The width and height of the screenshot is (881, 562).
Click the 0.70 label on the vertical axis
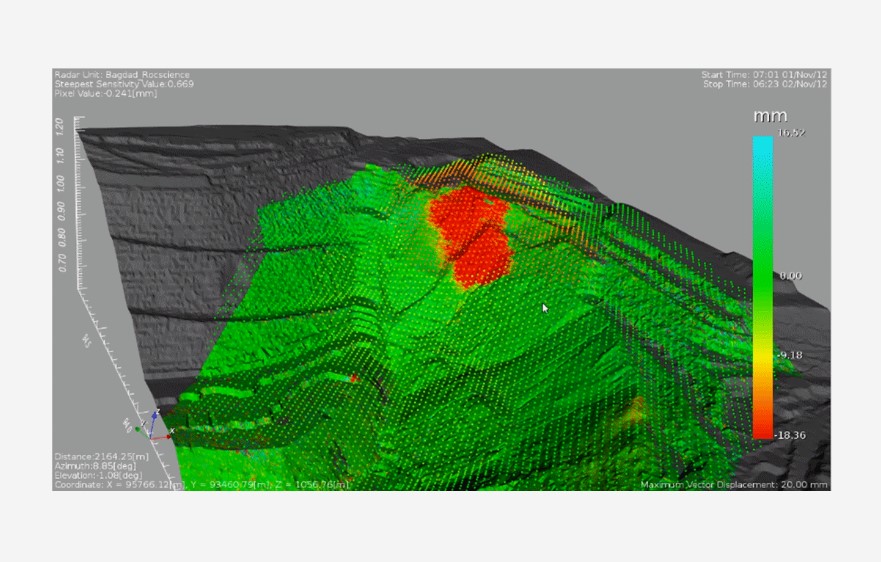point(62,262)
